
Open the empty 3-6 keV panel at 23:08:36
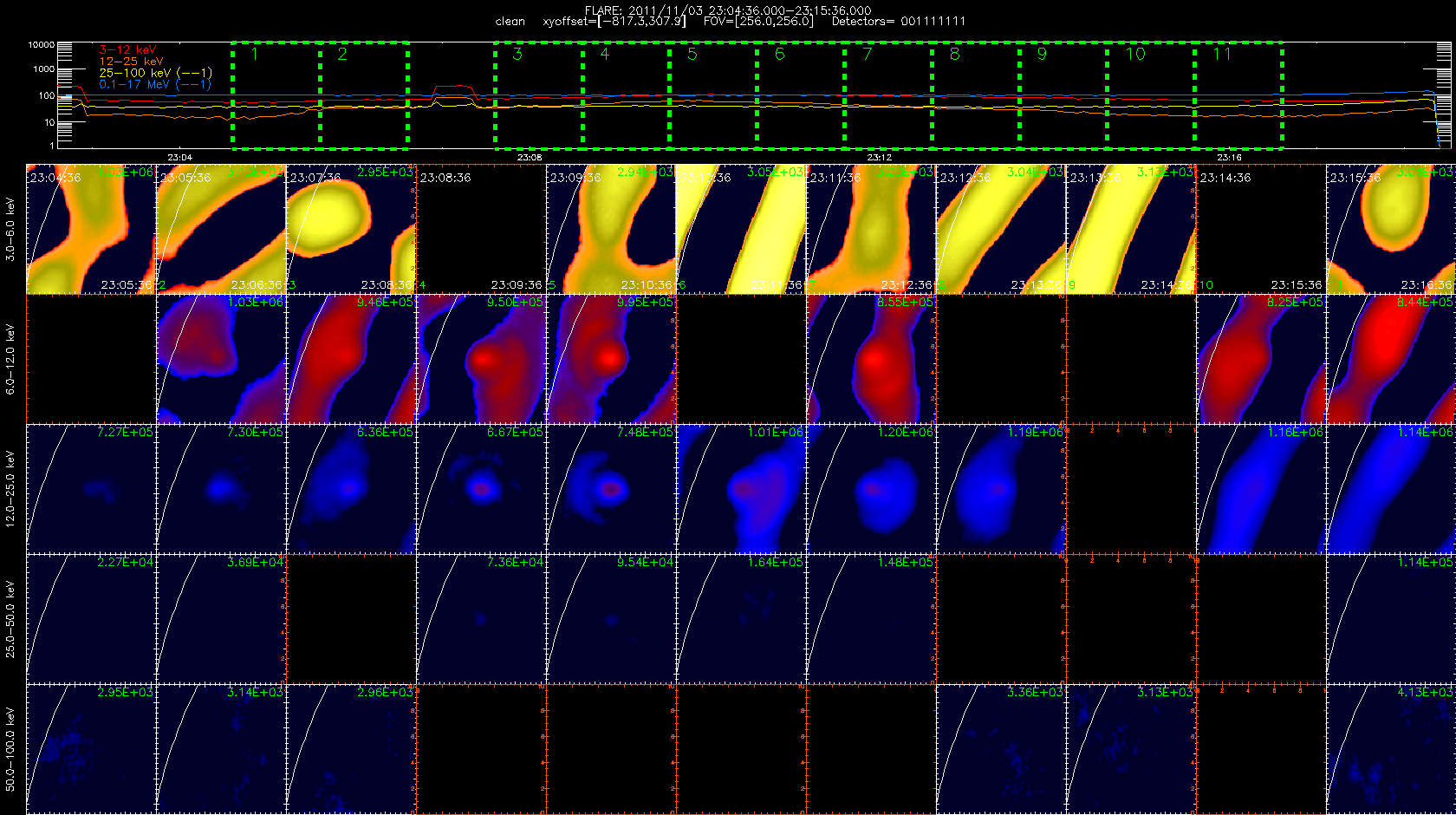[x=481, y=229]
